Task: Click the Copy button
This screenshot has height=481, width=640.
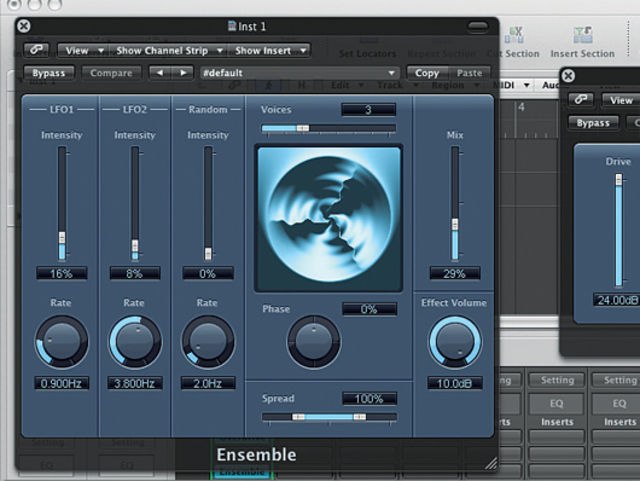Action: pyautogui.click(x=427, y=73)
